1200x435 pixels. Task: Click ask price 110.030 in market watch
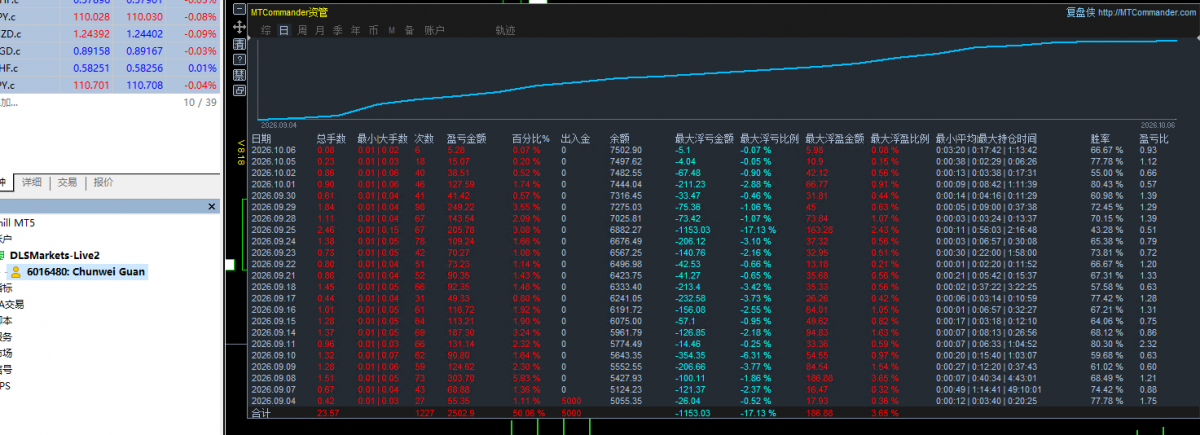[147, 16]
